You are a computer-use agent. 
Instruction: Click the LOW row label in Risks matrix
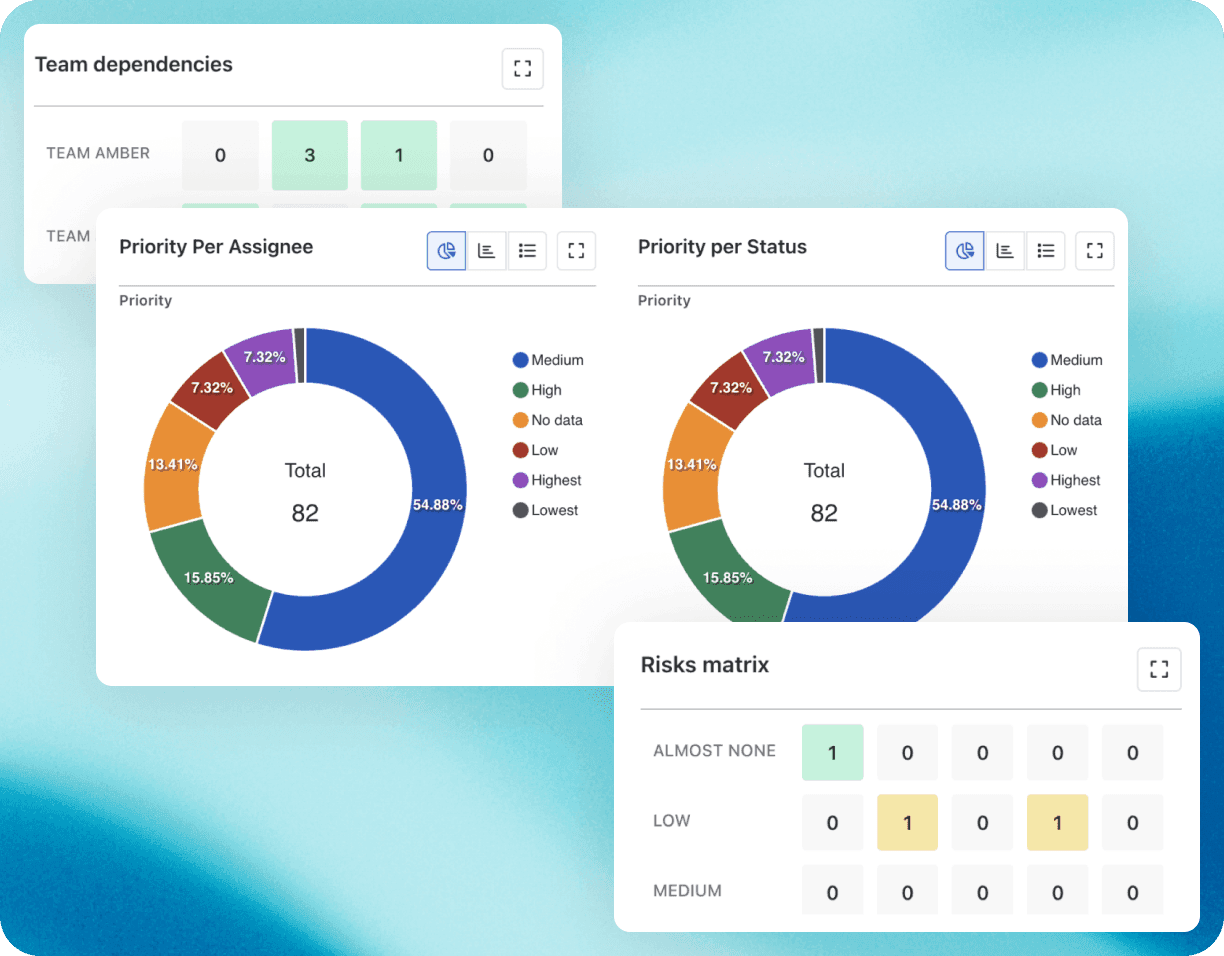(672, 820)
